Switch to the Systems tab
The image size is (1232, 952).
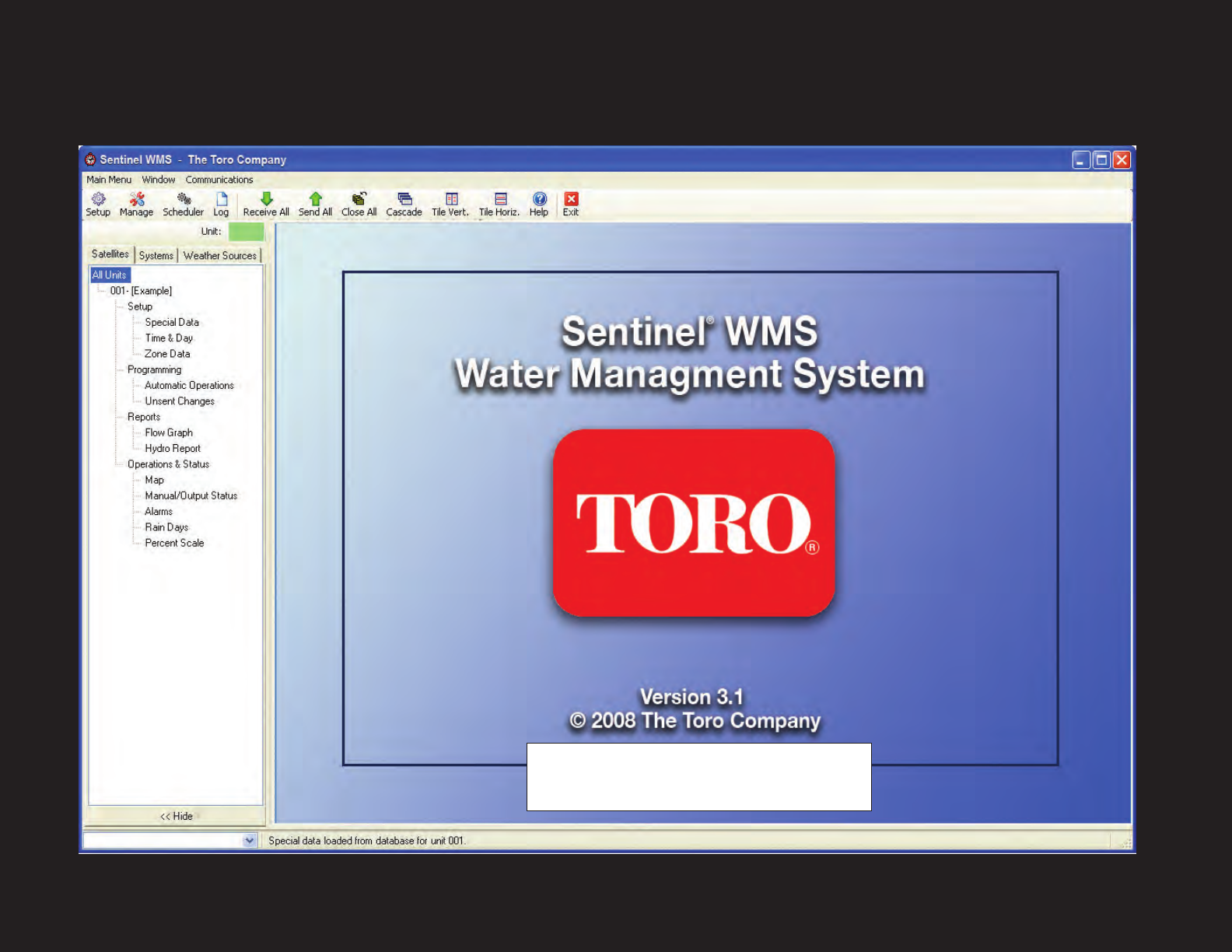(x=156, y=256)
